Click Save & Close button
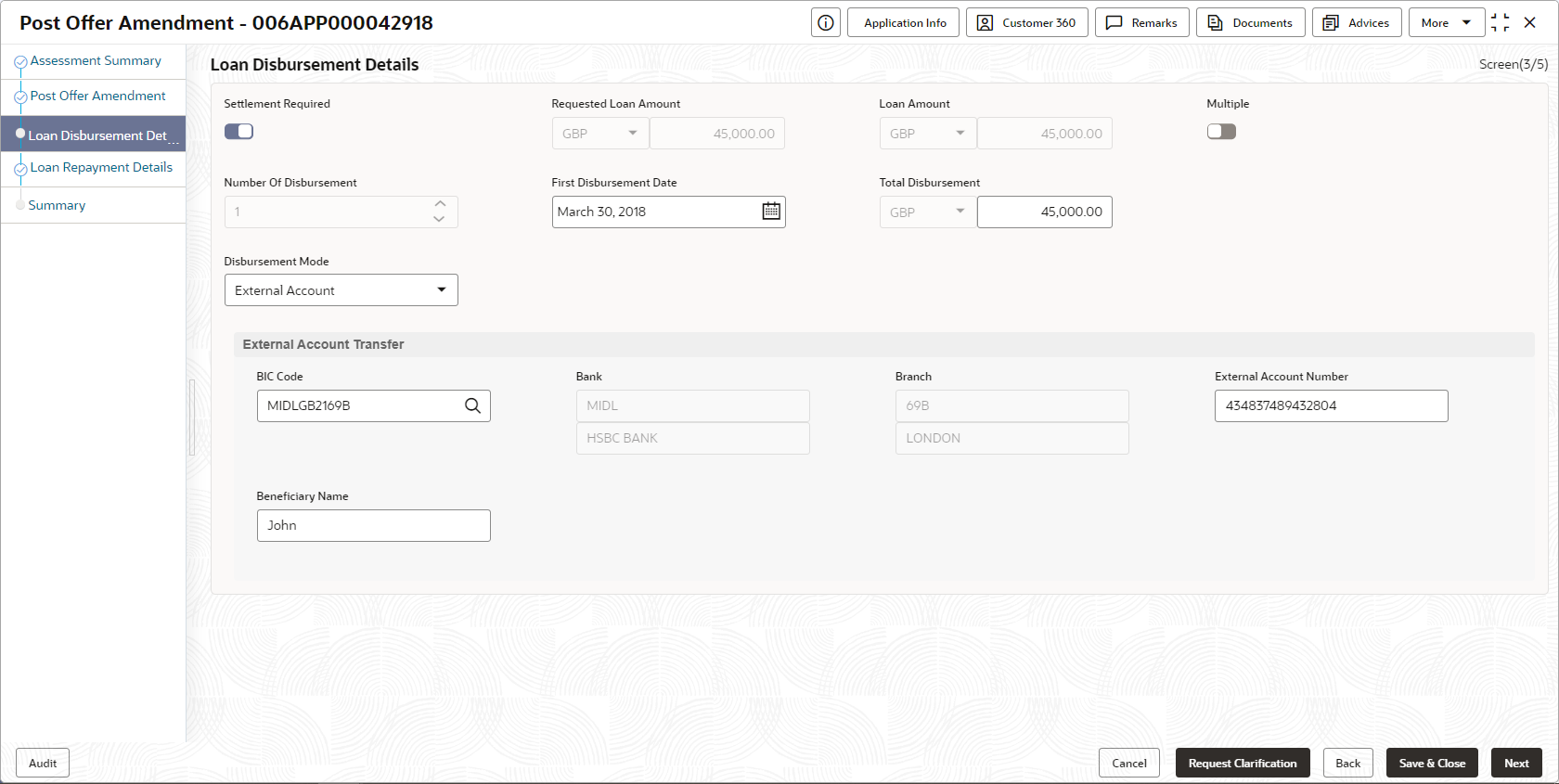 [x=1432, y=763]
